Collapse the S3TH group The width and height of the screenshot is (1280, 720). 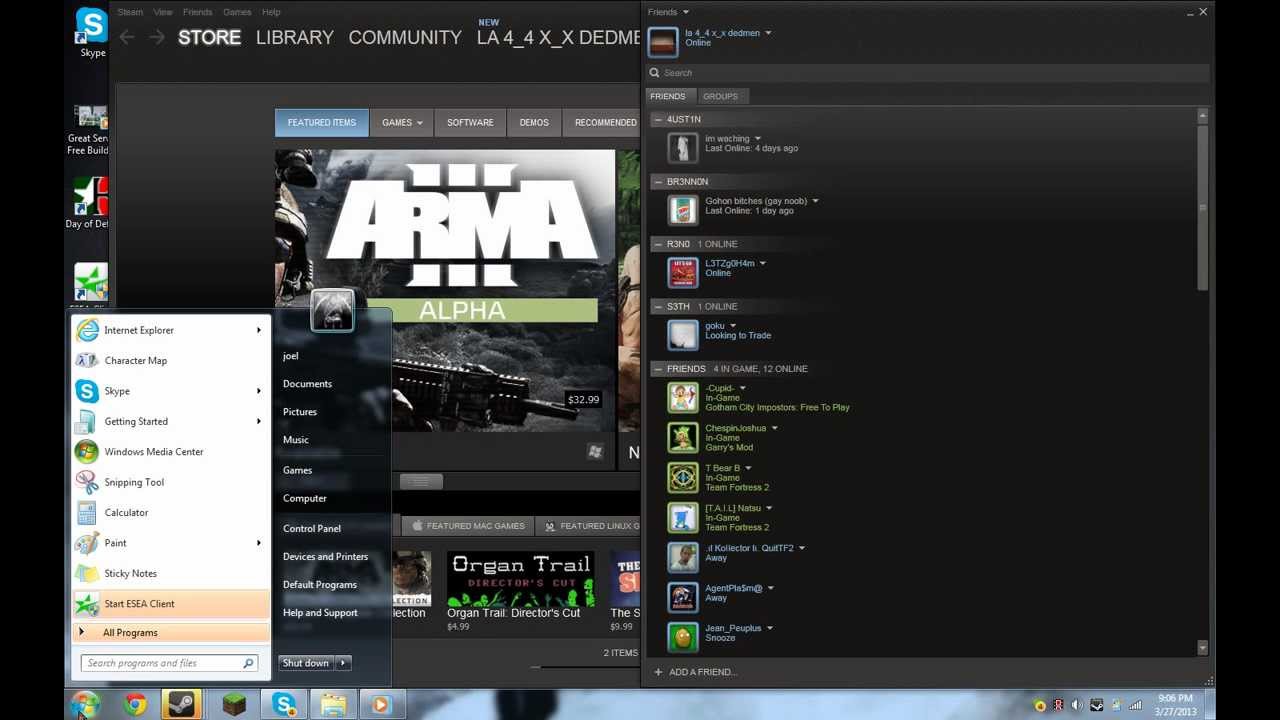(x=657, y=306)
